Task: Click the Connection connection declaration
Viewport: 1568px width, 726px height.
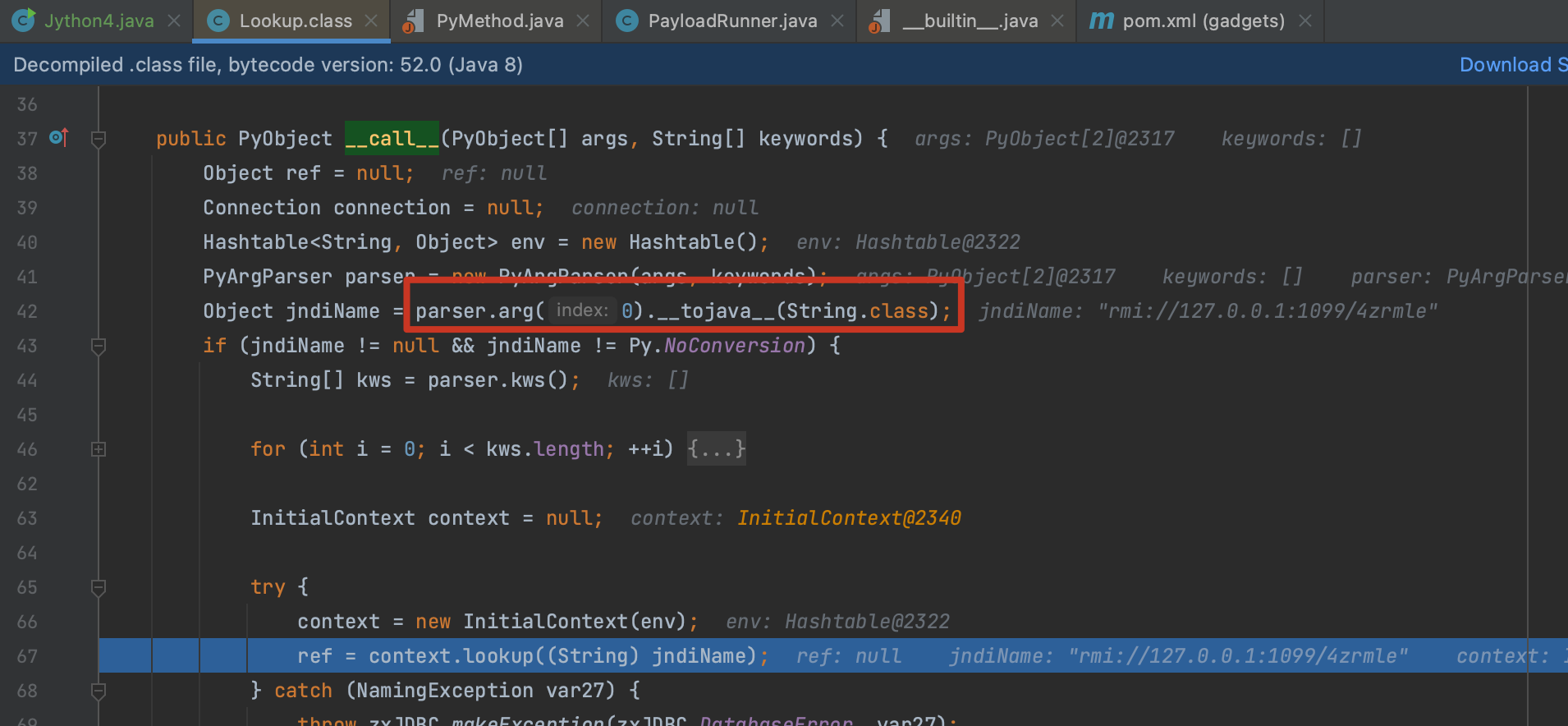Action: click(327, 208)
